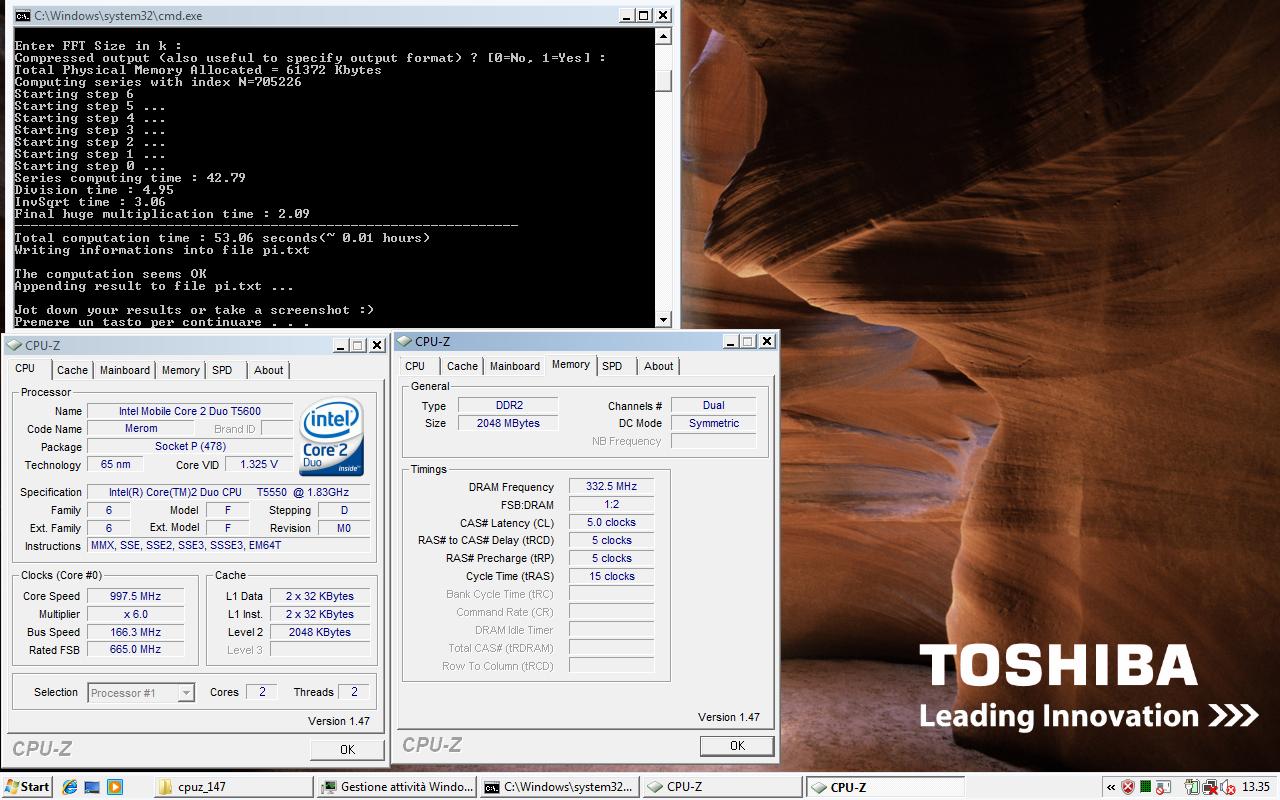Select the Memory tab in the right CPU-Z window
This screenshot has width=1280, height=800.
coord(571,365)
